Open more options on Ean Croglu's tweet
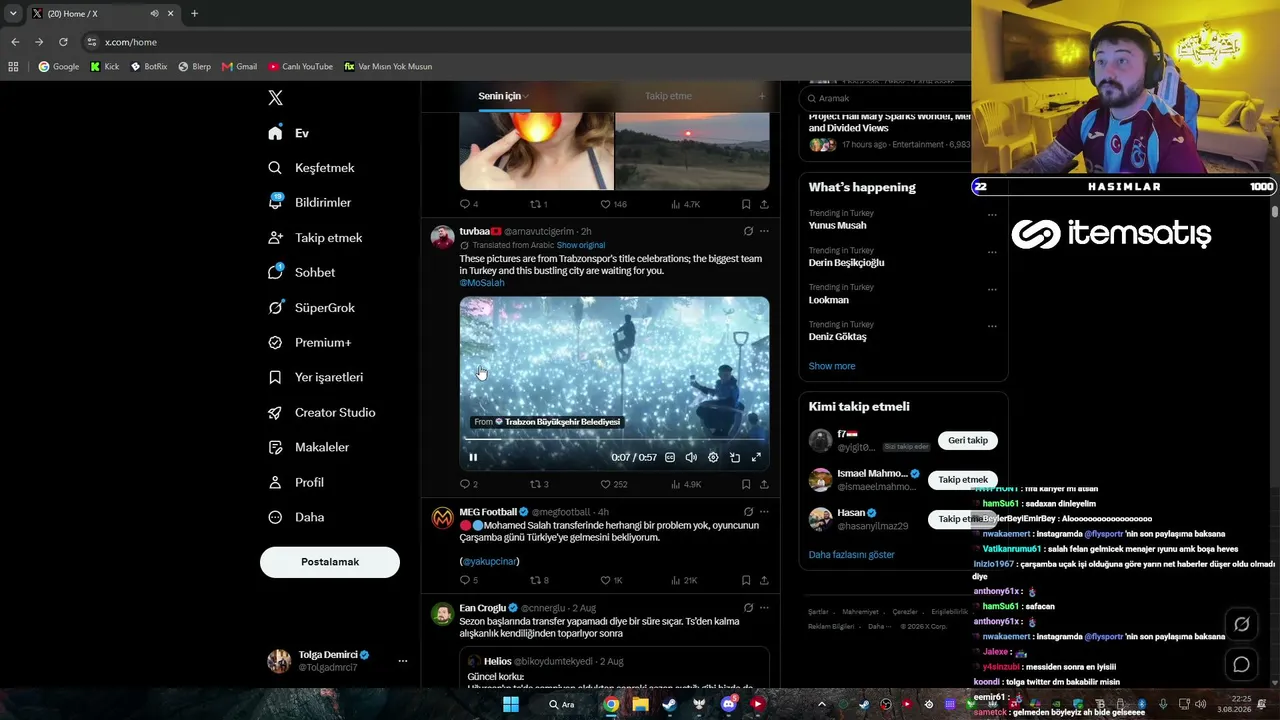The height and width of the screenshot is (720, 1280). point(764,608)
